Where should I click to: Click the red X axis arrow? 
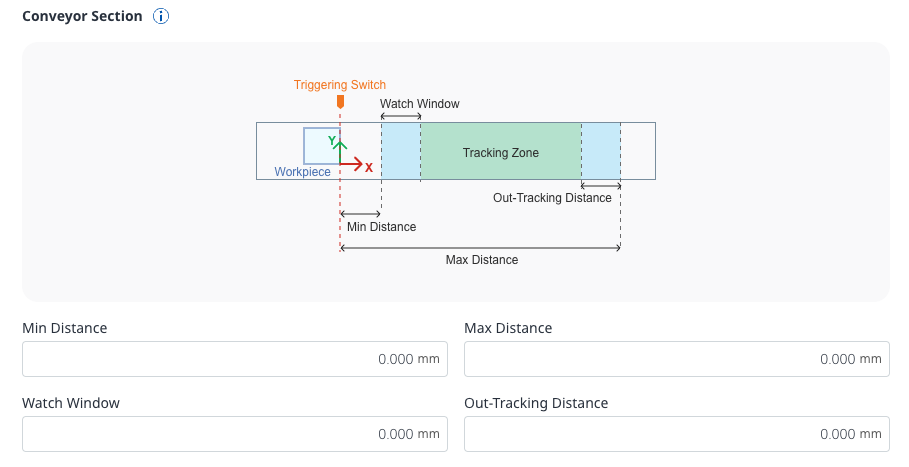[x=354, y=163]
